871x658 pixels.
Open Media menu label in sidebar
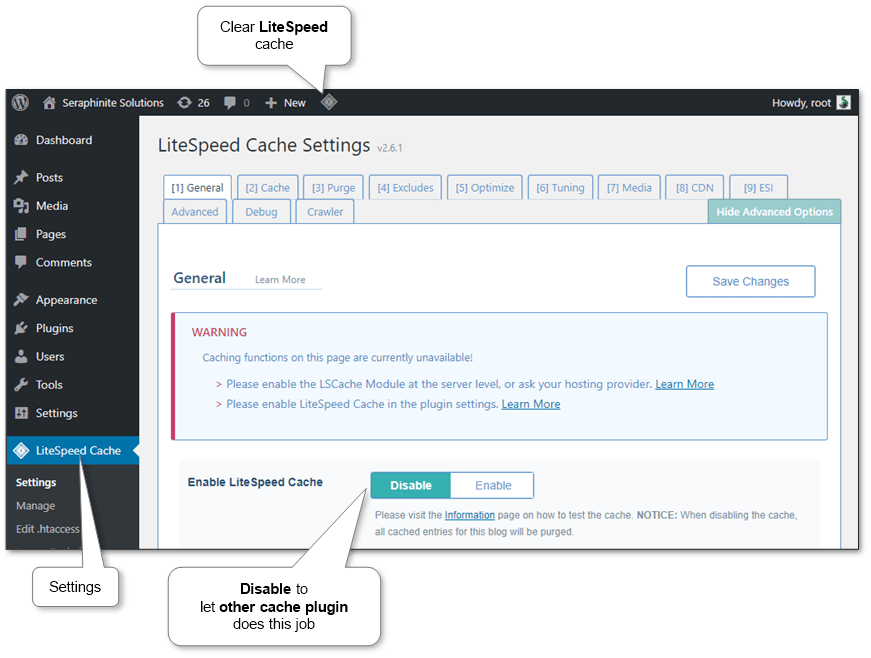[52, 205]
